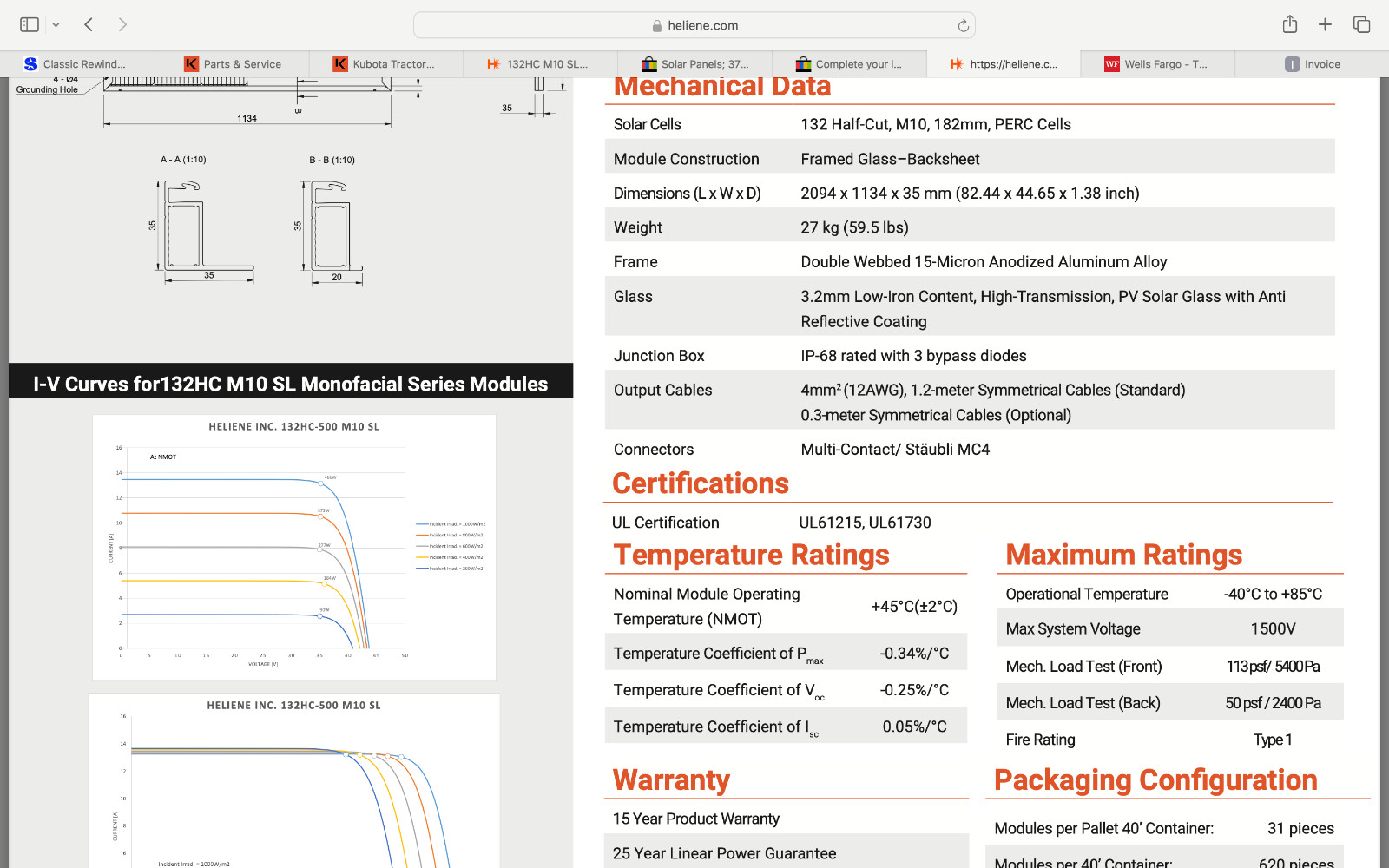Switch to the Complete your l... tab
This screenshot has width=1389, height=868.
pyautogui.click(x=849, y=64)
